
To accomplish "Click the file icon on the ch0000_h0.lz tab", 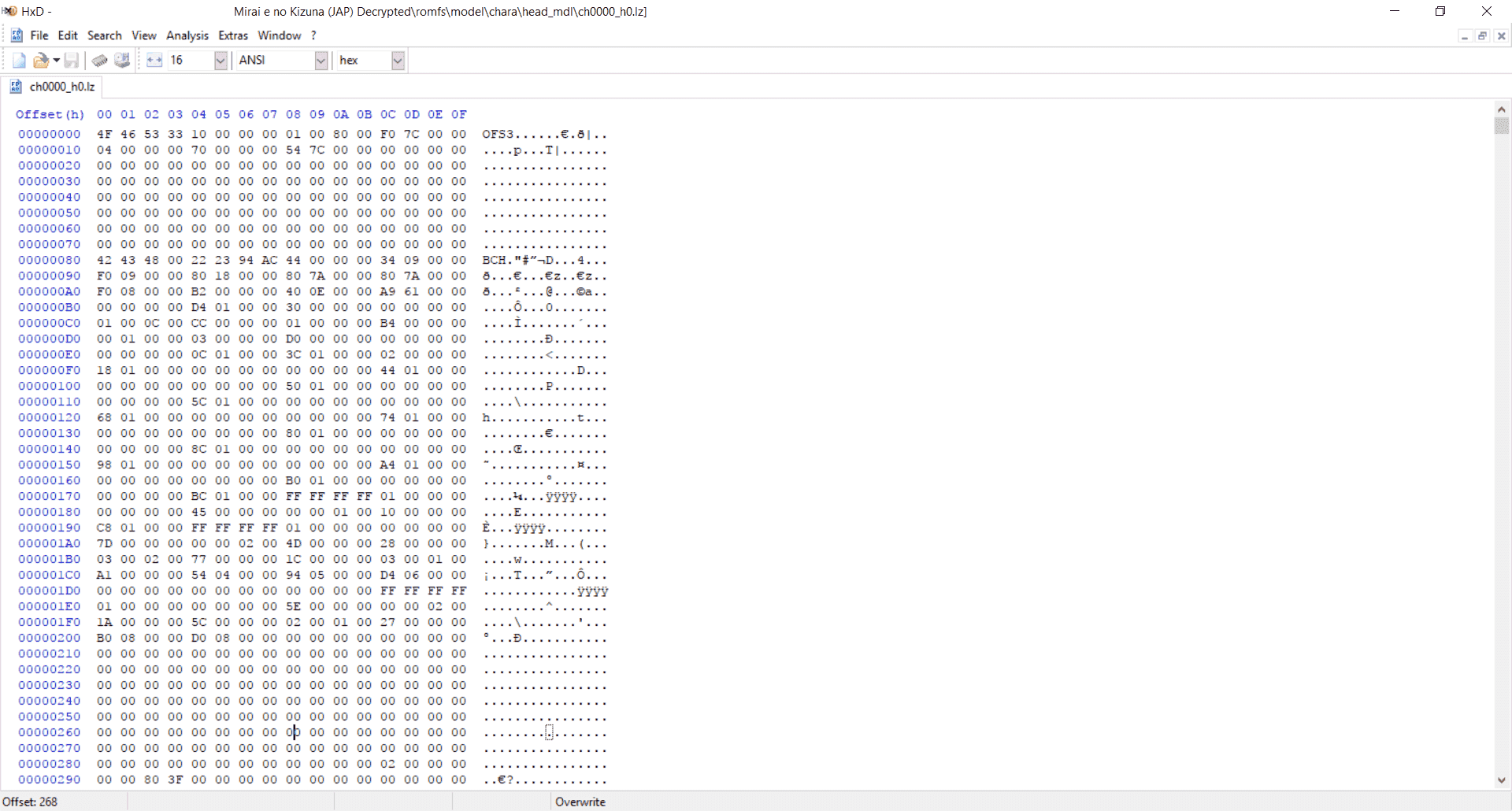I will coord(16,87).
